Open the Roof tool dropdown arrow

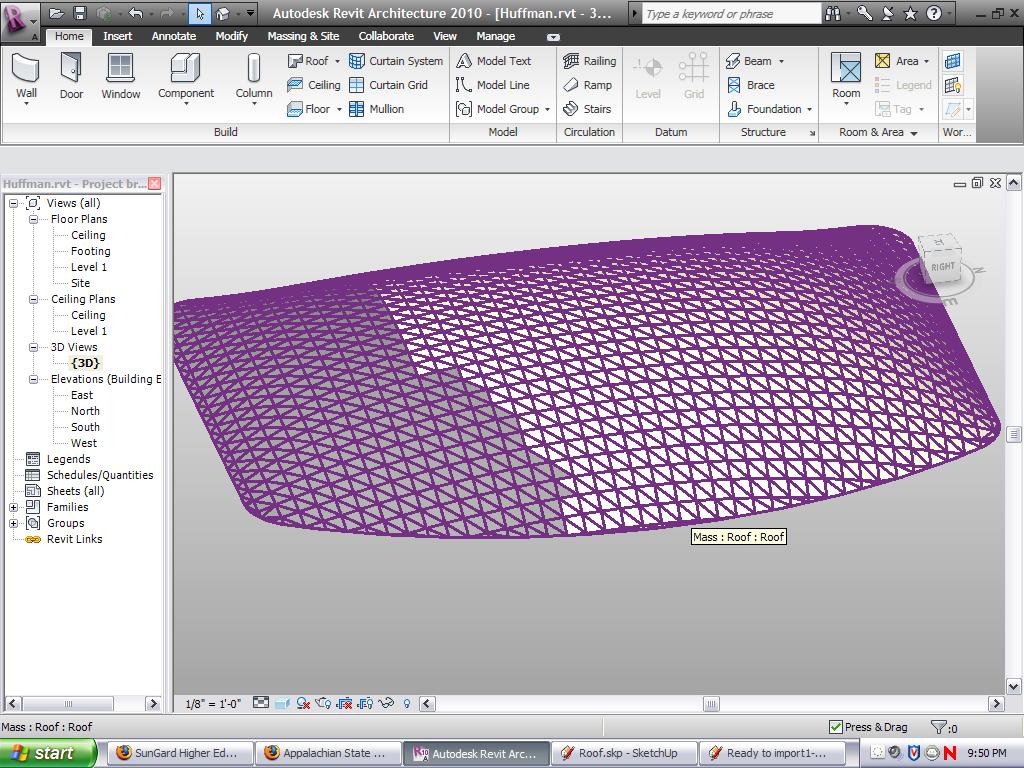tap(338, 61)
